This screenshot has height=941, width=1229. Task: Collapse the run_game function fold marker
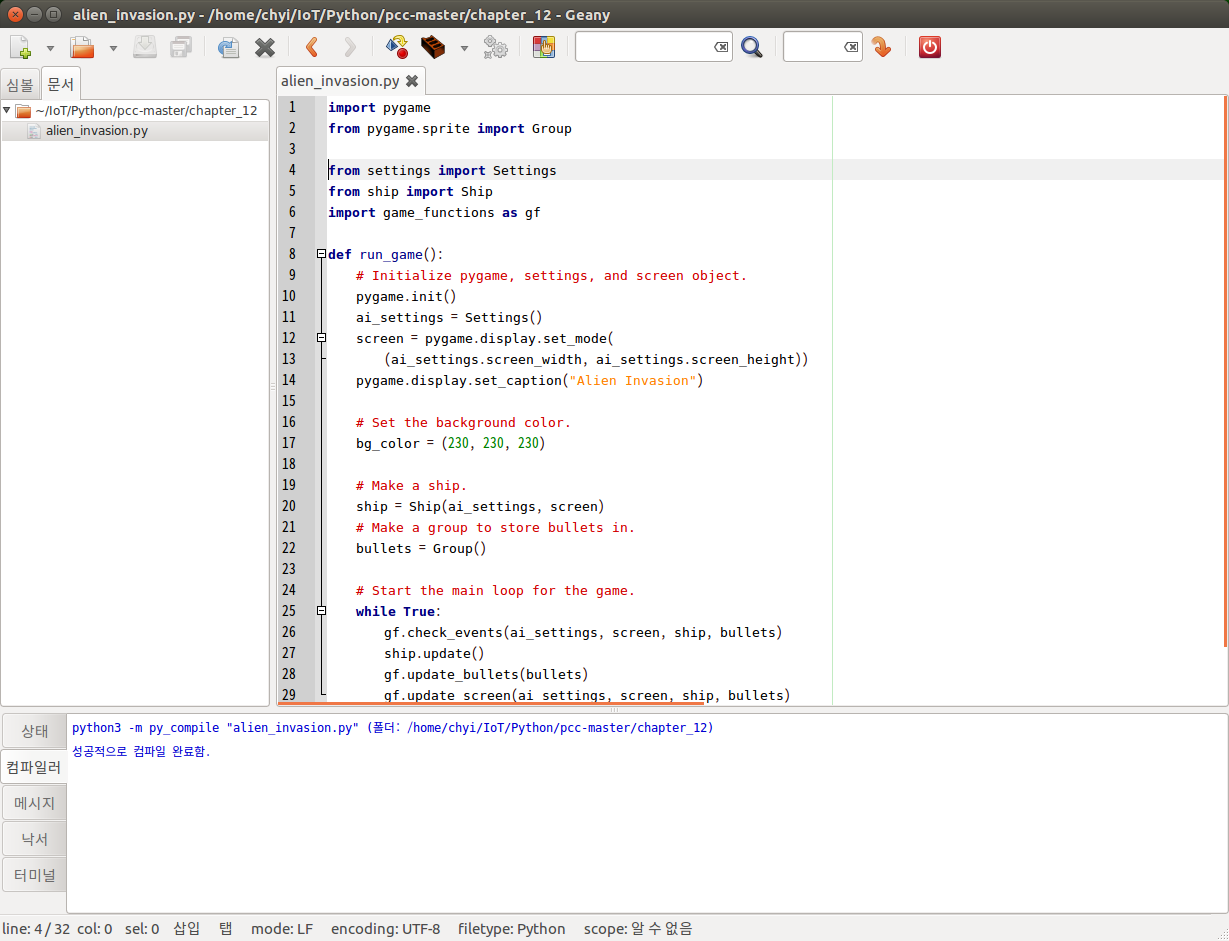click(x=320, y=254)
